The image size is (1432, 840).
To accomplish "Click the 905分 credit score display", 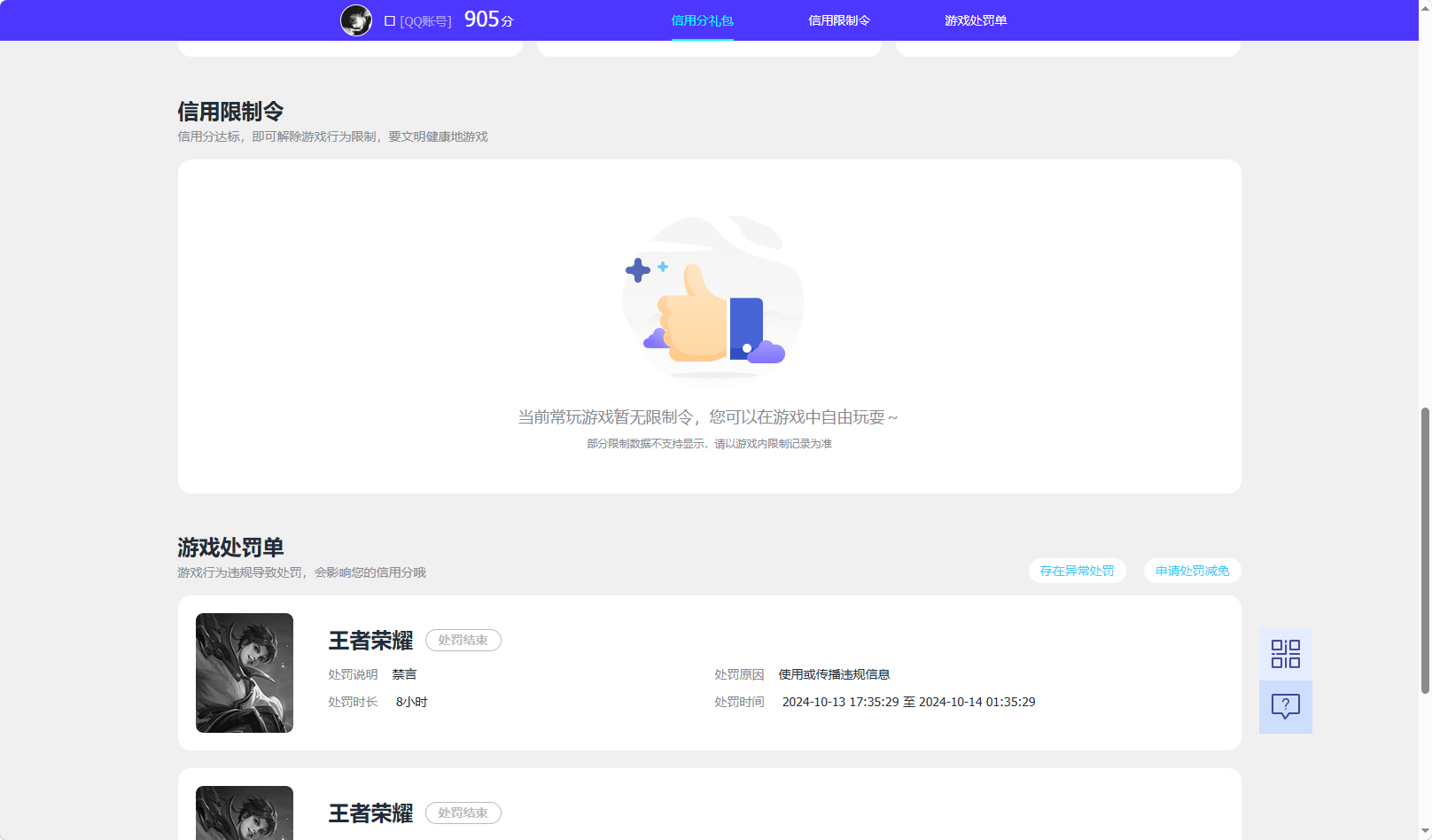I will [487, 19].
